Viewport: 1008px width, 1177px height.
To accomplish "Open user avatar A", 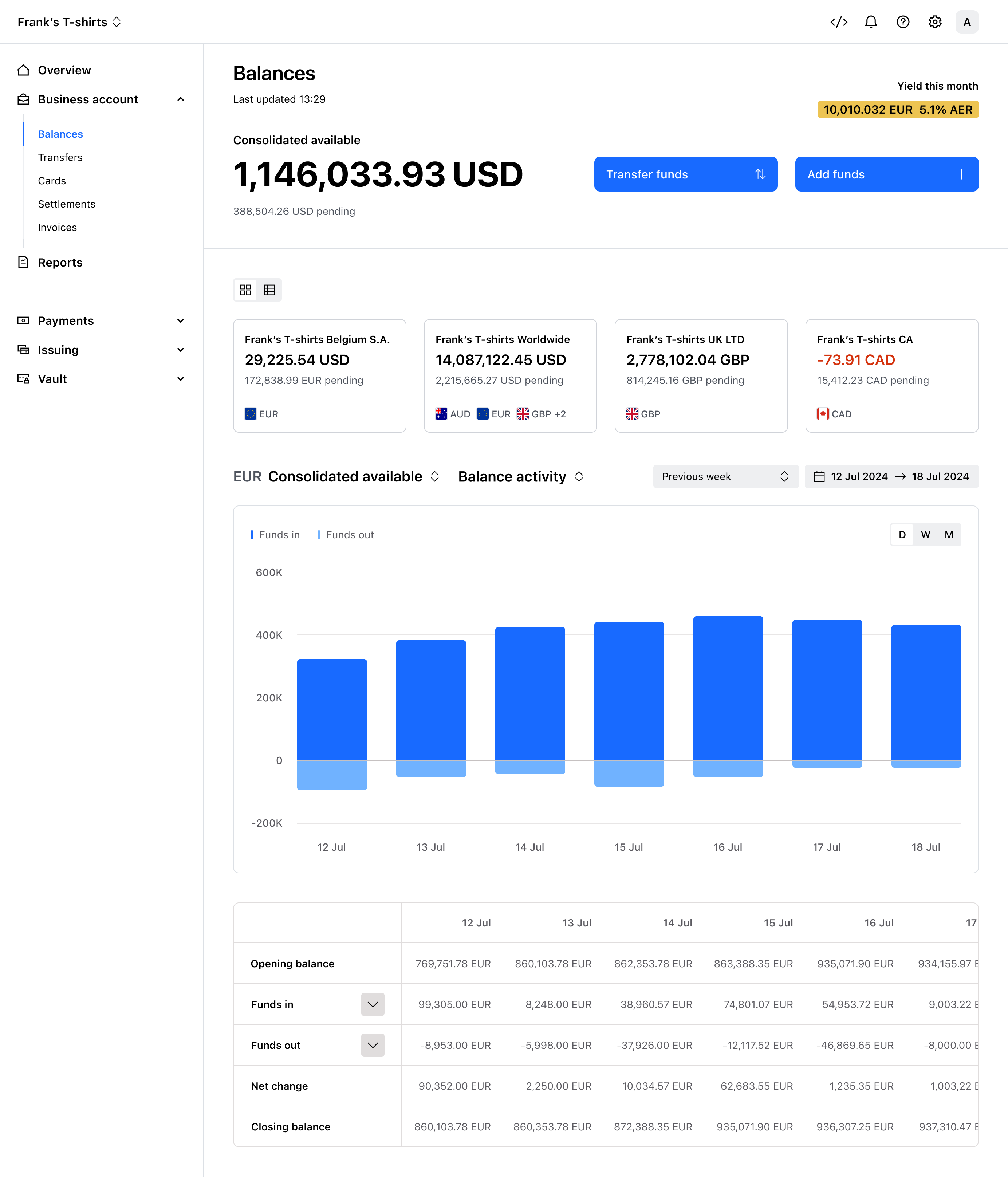I will [x=966, y=22].
